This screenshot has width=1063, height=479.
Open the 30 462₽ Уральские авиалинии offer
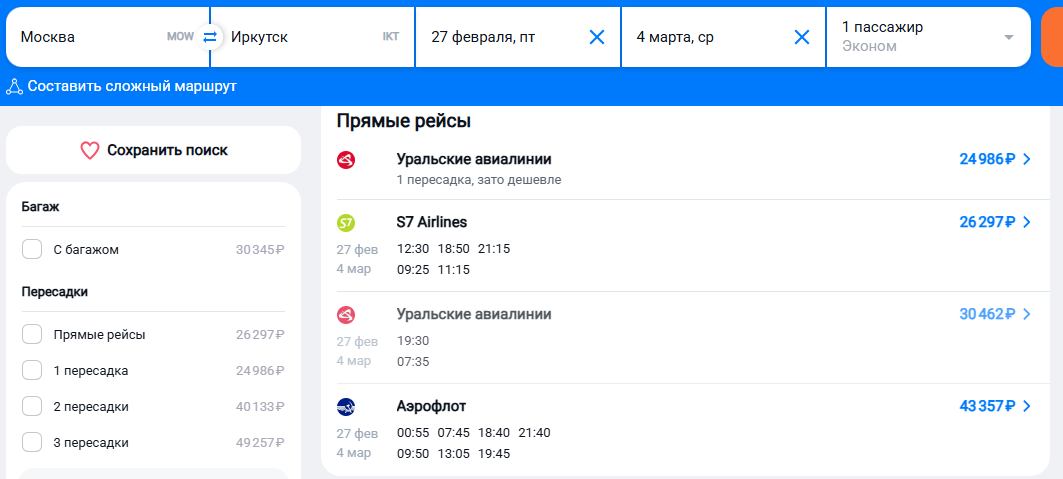click(x=693, y=337)
